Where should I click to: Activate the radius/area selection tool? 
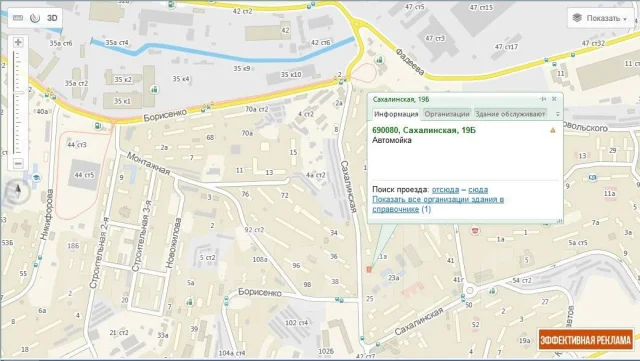pyautogui.click(x=35, y=18)
